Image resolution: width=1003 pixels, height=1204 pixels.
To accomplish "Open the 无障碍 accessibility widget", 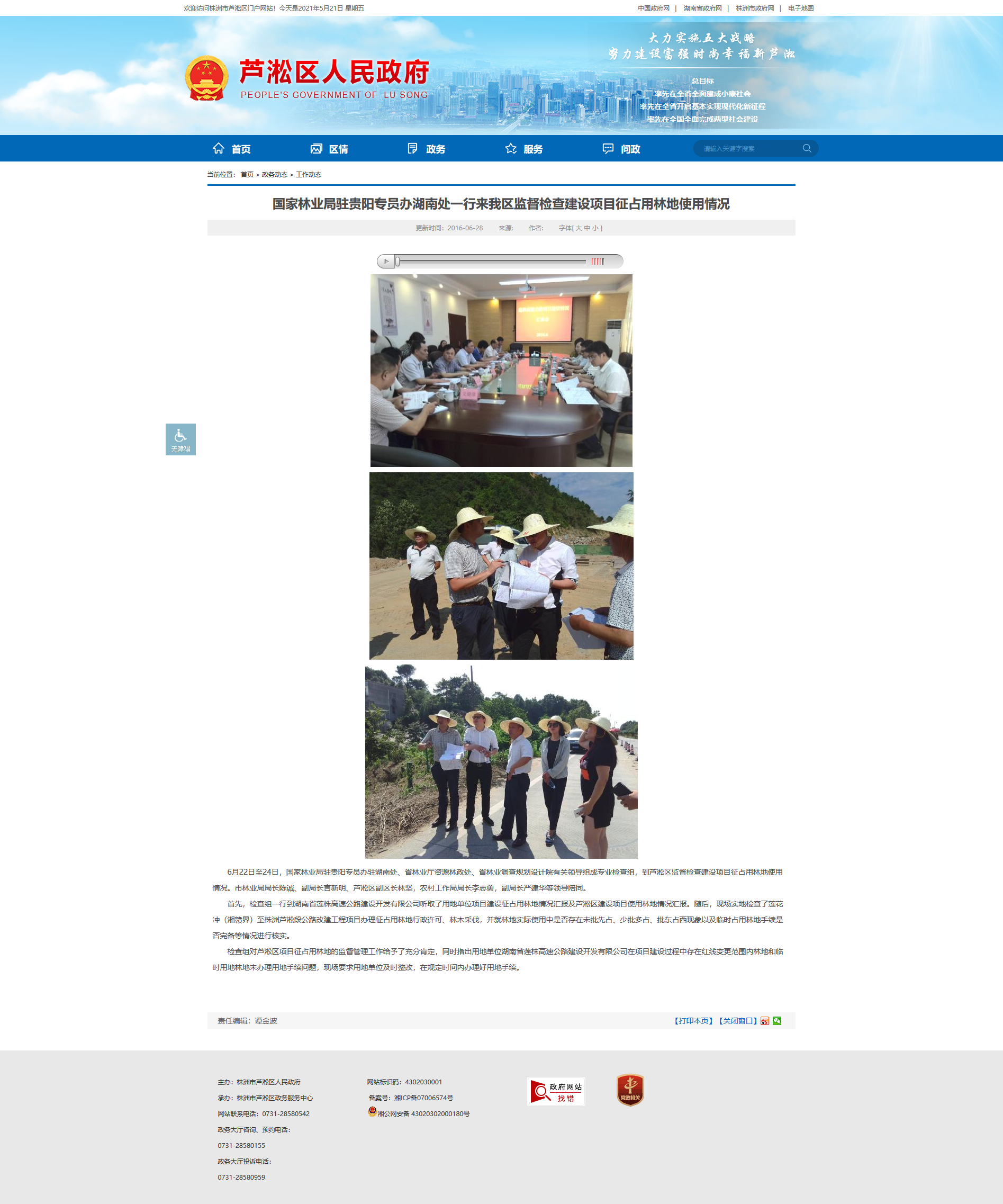I will pyautogui.click(x=180, y=440).
